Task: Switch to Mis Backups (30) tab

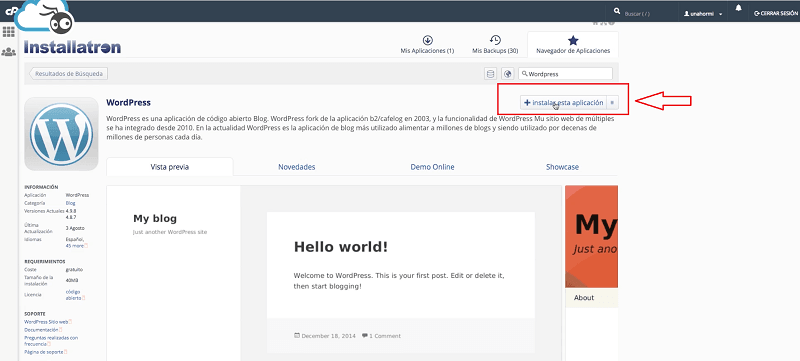Action: coord(495,45)
